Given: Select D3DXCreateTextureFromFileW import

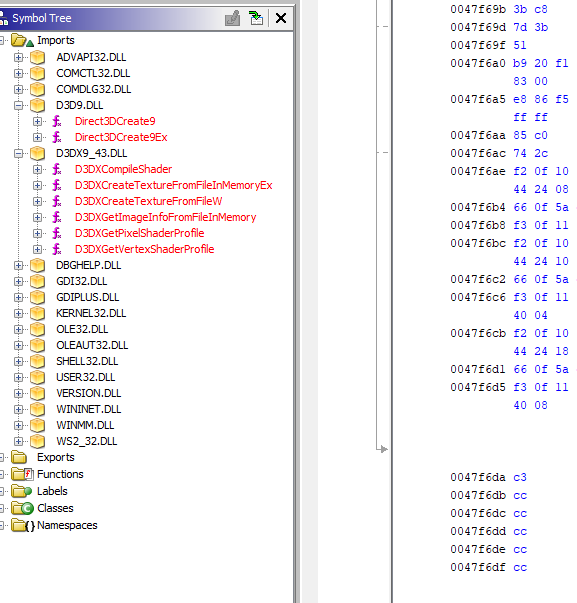Looking at the screenshot, I should [148, 201].
